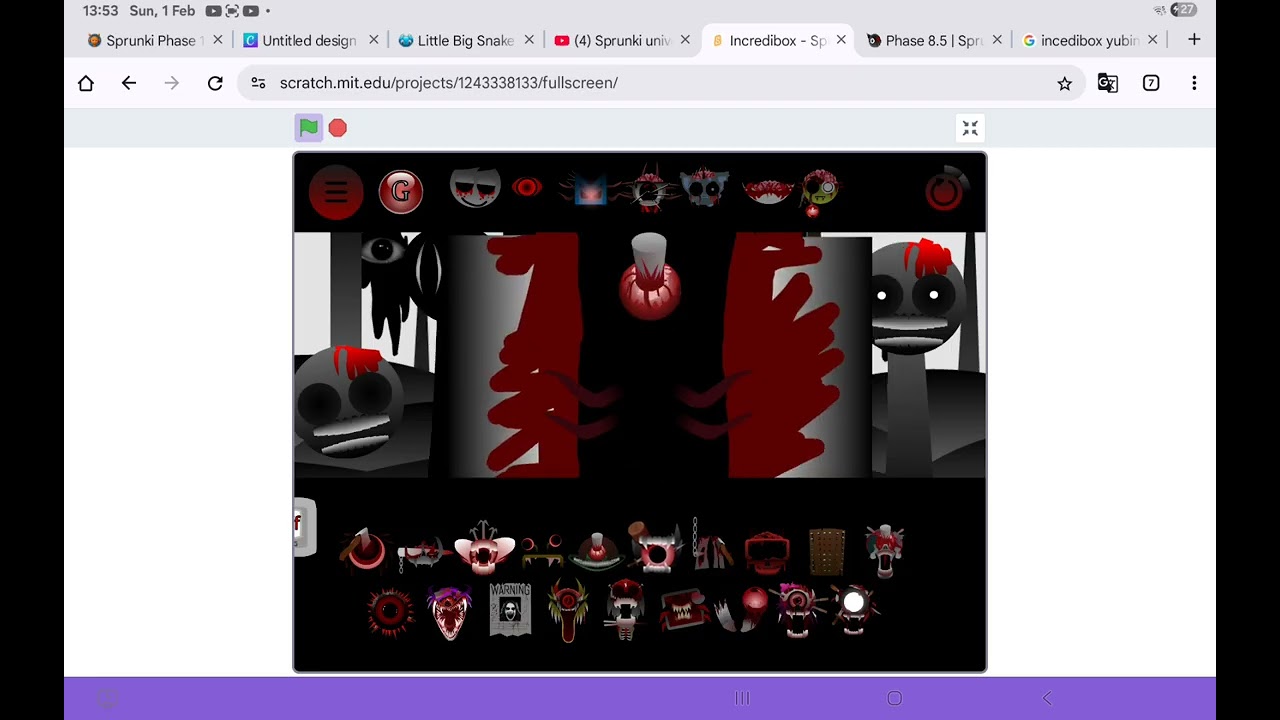Switch to the incedibox Google search tab
Screen dimensions: 1280x720
tap(1089, 40)
